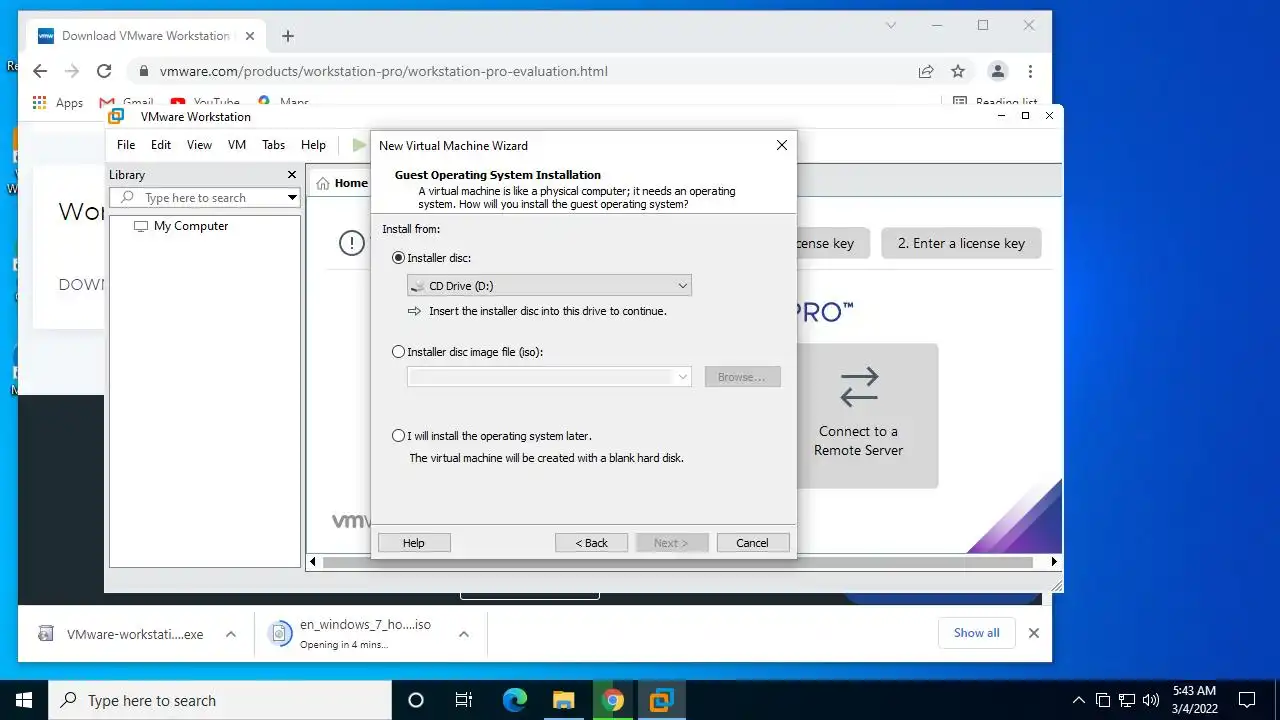Viewport: 1280px width, 720px height.
Task: Open the Tabs menu in VMware Workstation
Action: click(274, 145)
